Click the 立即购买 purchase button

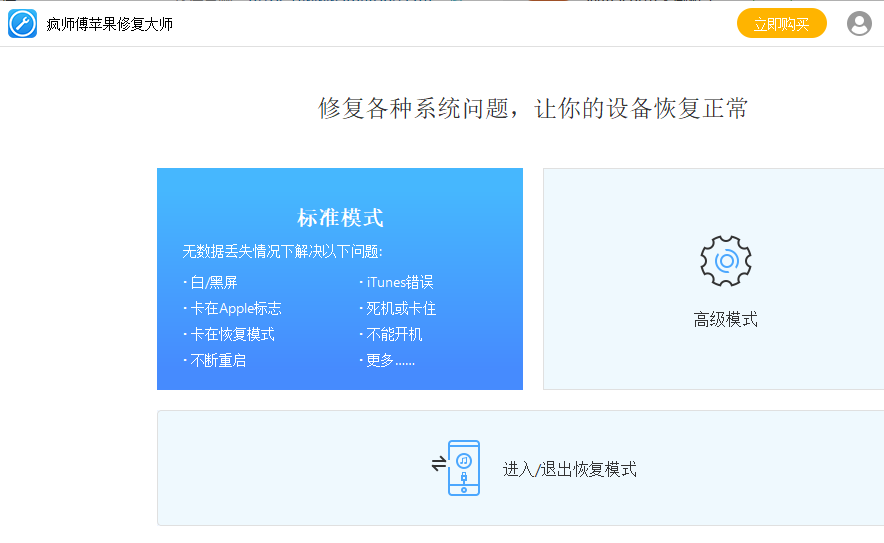click(x=781, y=24)
